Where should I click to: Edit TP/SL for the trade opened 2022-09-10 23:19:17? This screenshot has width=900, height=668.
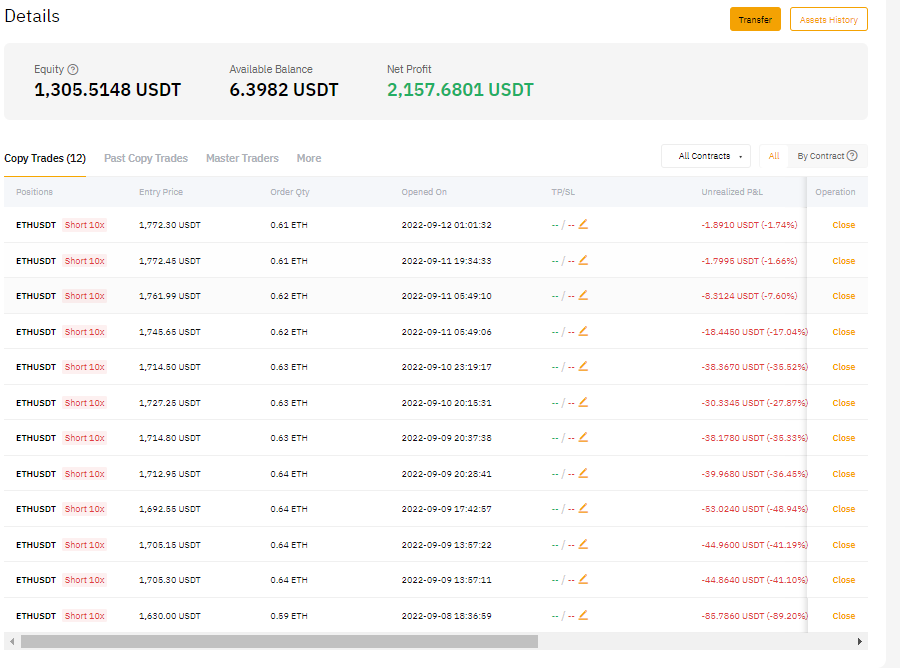pos(583,366)
